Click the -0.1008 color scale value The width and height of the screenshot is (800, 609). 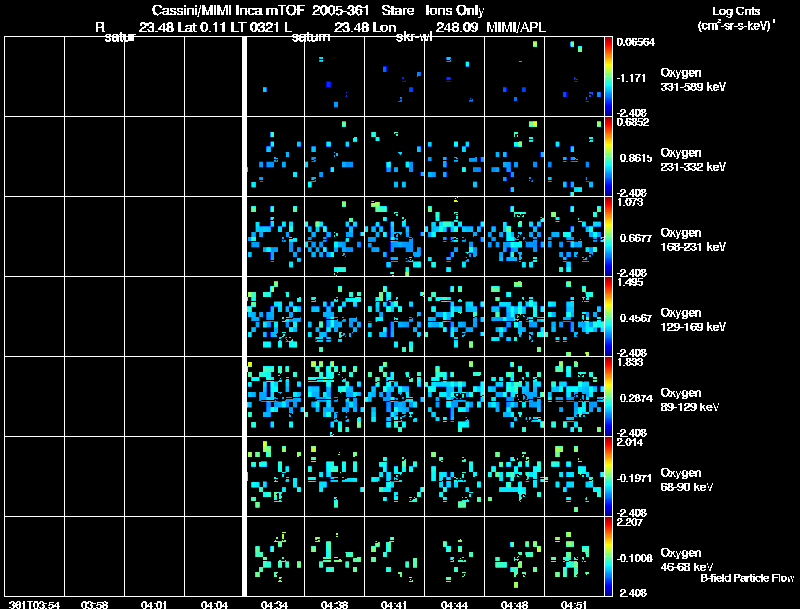pos(634,559)
